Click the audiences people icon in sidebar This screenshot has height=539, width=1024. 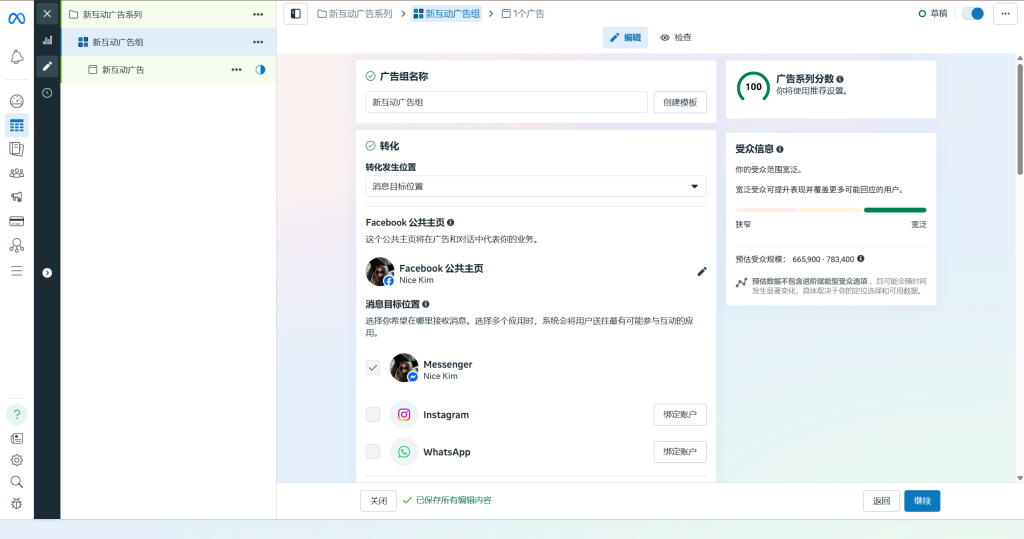[x=16, y=173]
